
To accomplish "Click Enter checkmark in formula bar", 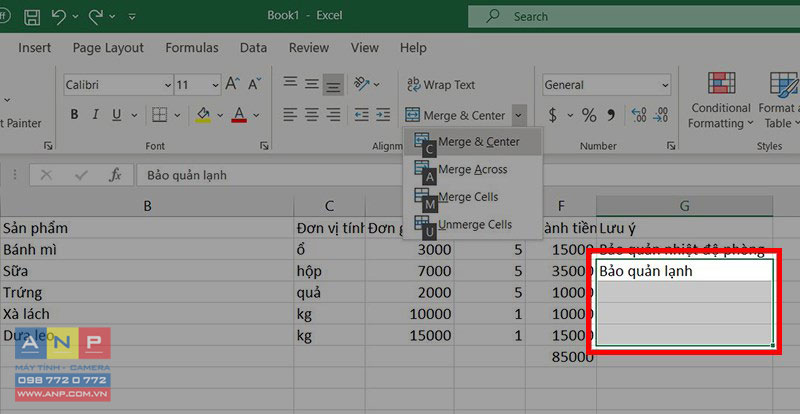I will pyautogui.click(x=81, y=176).
